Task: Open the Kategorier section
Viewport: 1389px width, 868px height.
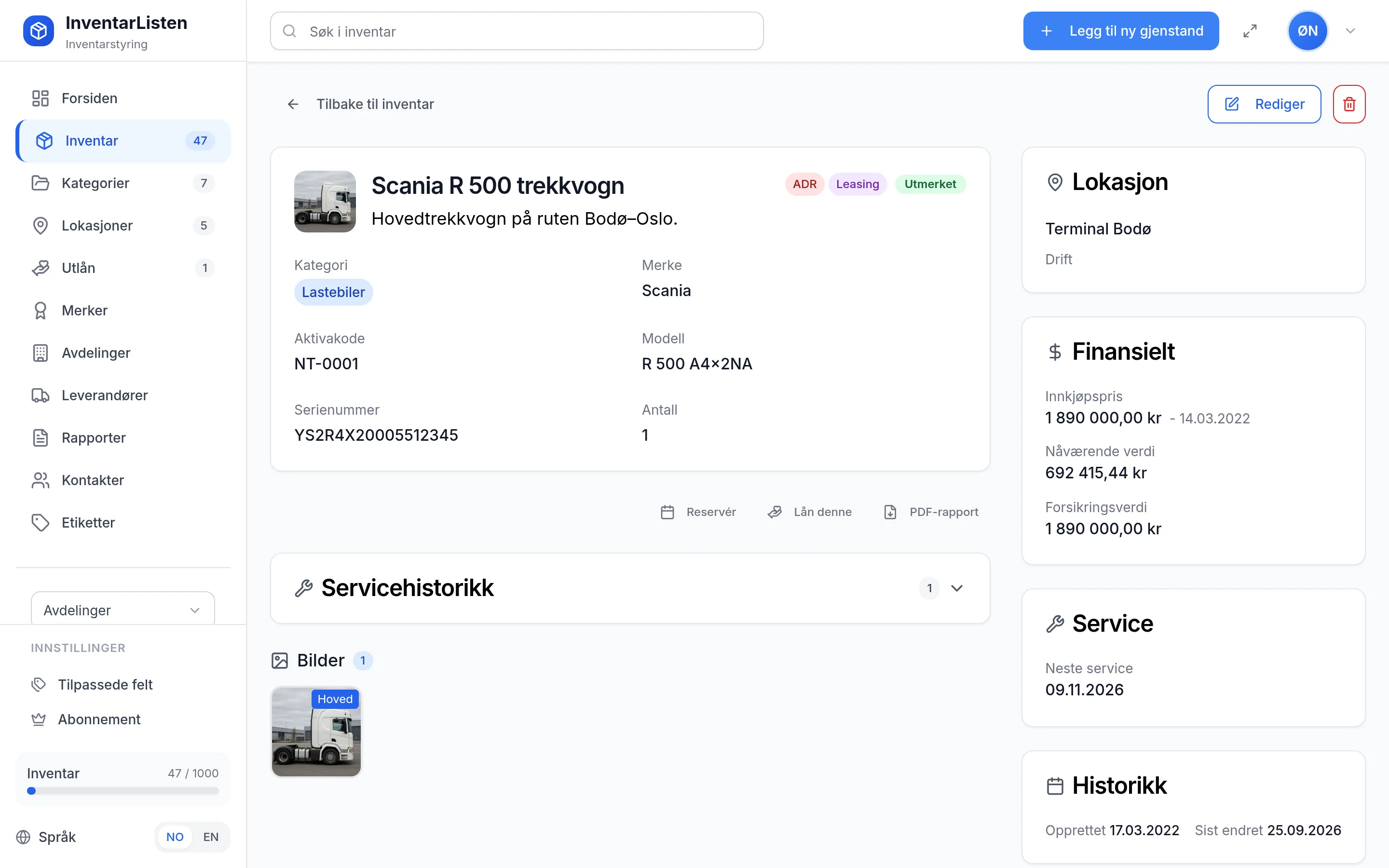Action: pyautogui.click(x=123, y=183)
